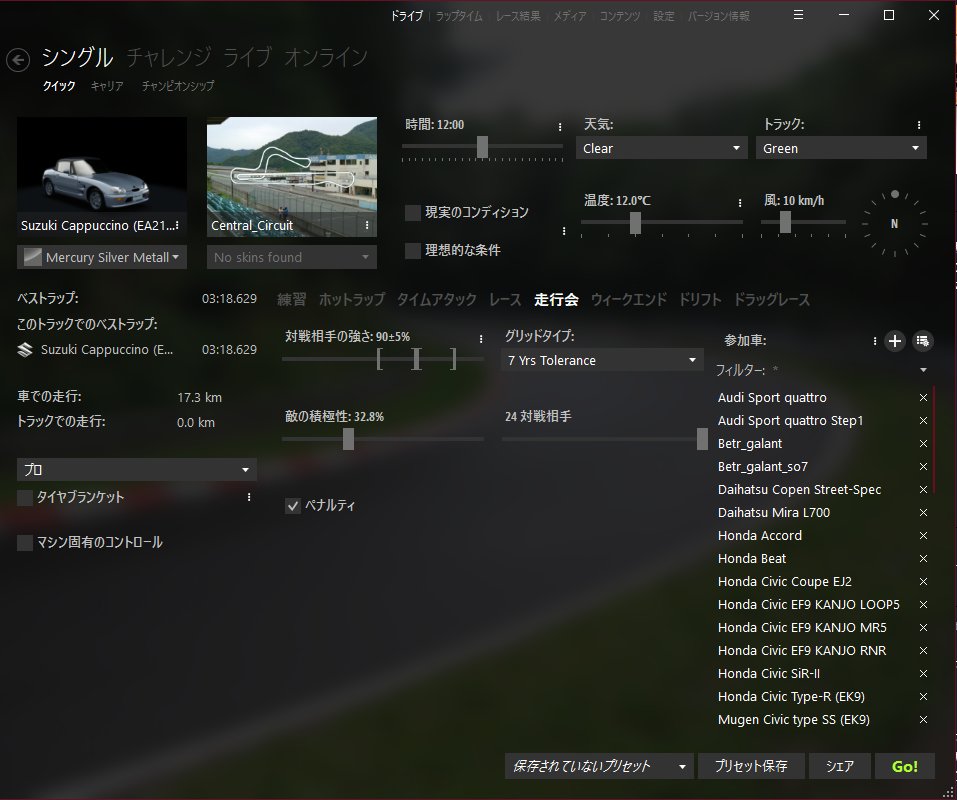Image resolution: width=957 pixels, height=800 pixels.
Task: Remove Mugen Civic type SS (EK9)
Action: tap(923, 720)
